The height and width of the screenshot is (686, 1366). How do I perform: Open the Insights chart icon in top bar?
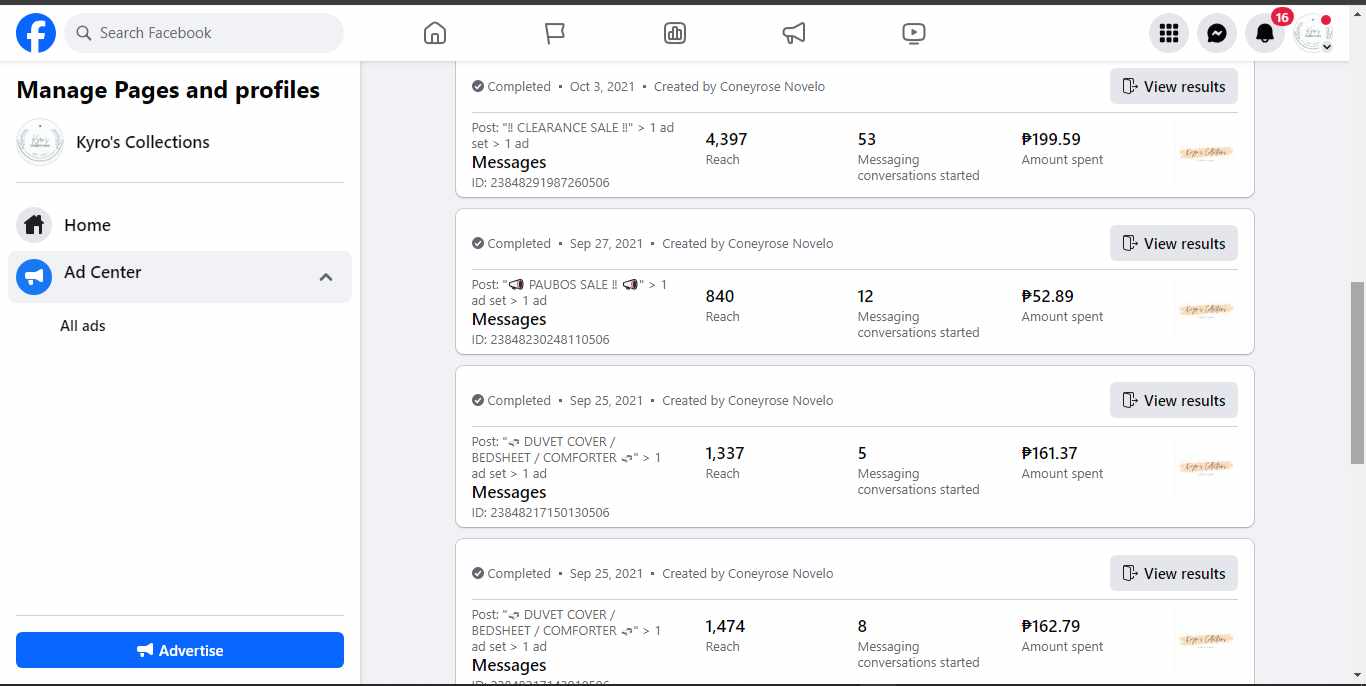[x=675, y=33]
